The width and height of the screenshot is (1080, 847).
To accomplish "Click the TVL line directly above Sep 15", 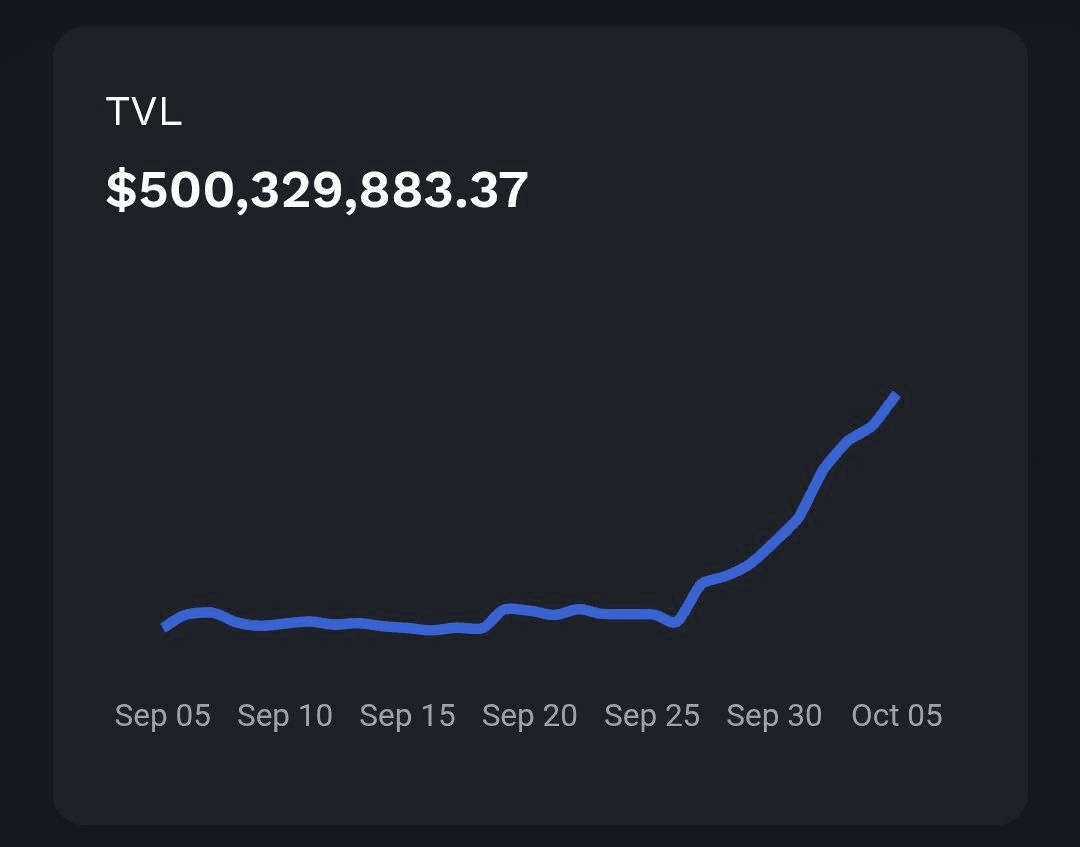I will coord(407,628).
